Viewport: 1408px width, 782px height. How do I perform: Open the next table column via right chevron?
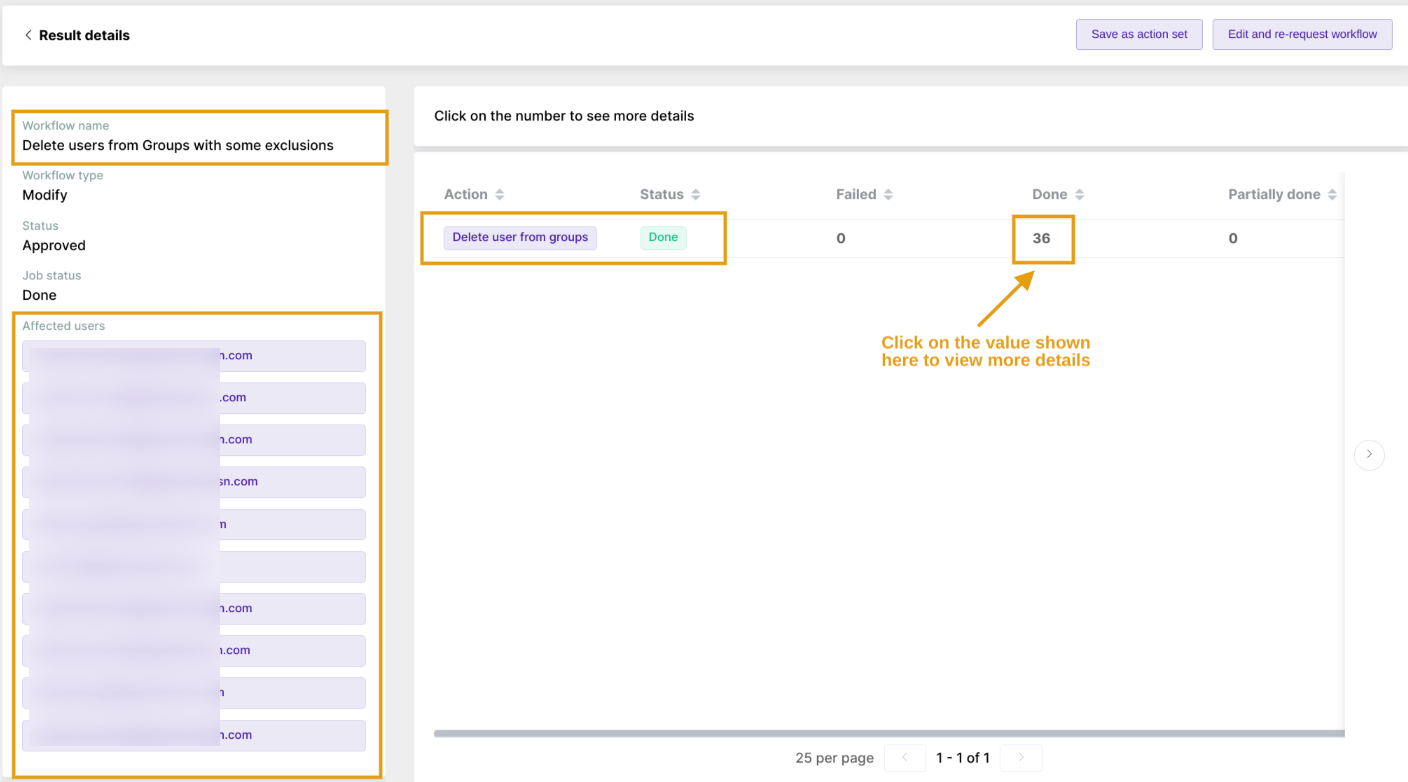[x=1369, y=454]
